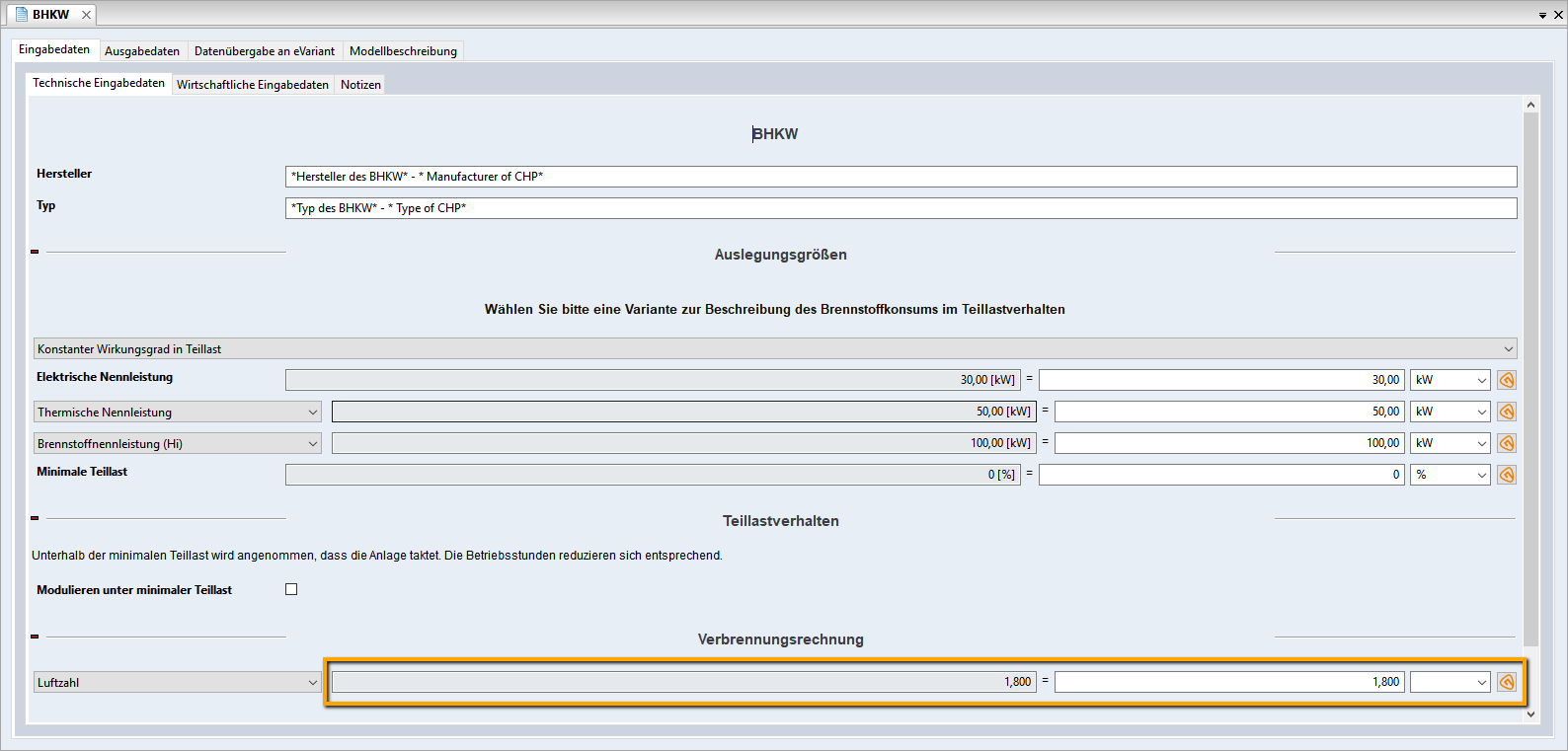Open the Thermische Nennleistung parameter dropdown
This screenshot has width=1568, height=751.
178,412
